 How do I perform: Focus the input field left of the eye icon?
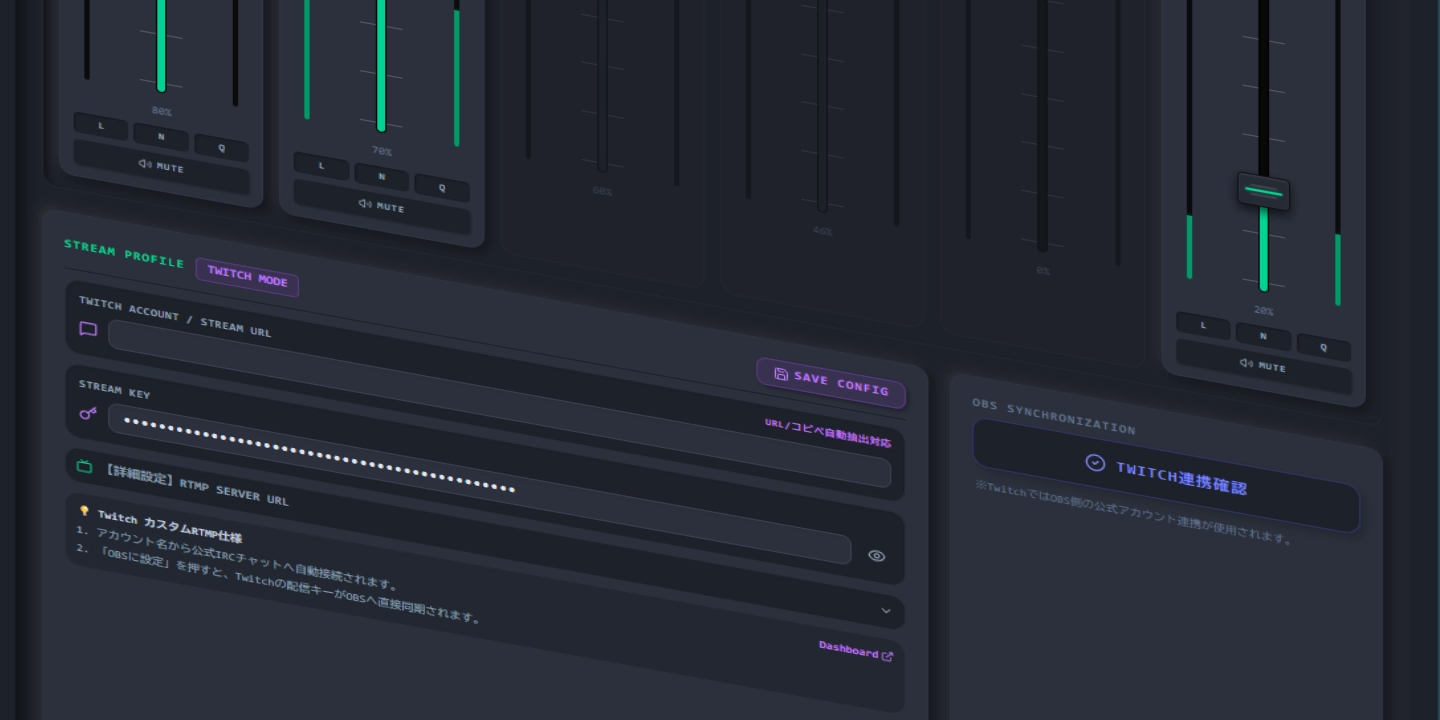tap(480, 483)
